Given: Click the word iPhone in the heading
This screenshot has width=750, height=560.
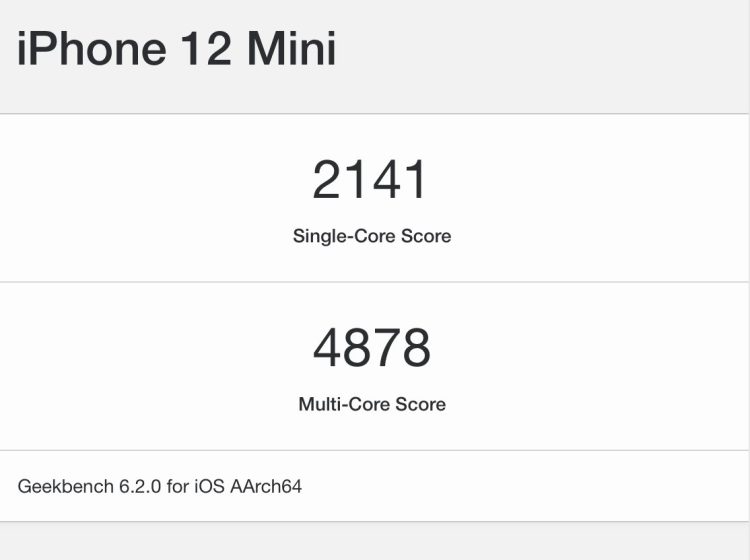Looking at the screenshot, I should (x=91, y=49).
